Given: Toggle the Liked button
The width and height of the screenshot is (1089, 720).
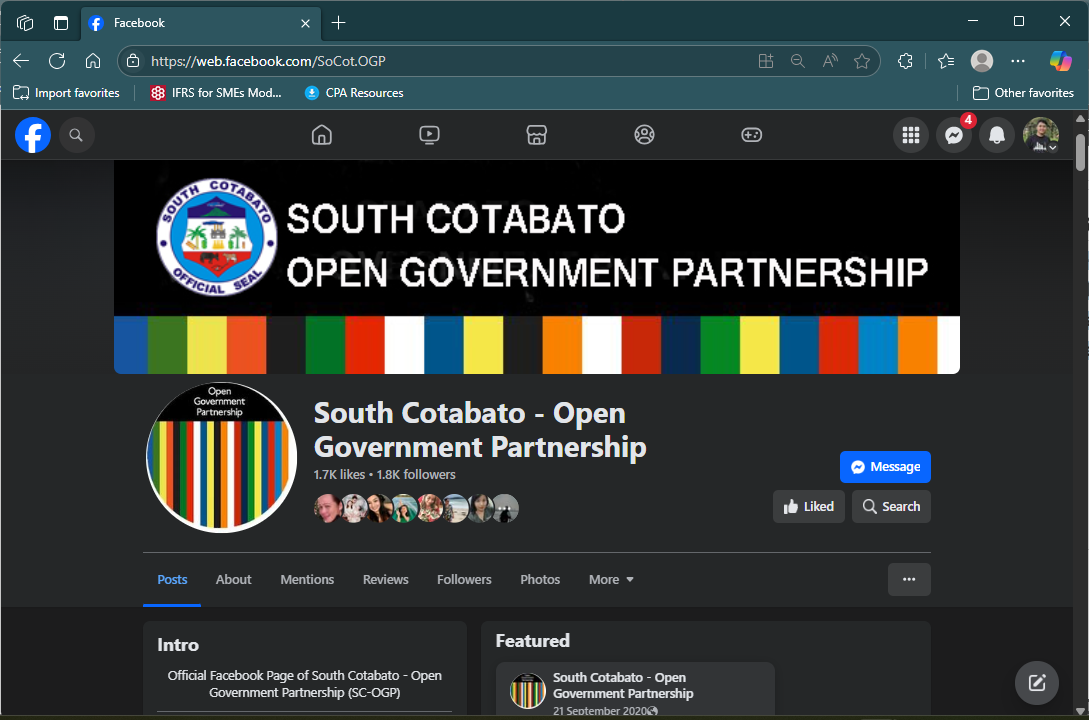Looking at the screenshot, I should pyautogui.click(x=808, y=506).
